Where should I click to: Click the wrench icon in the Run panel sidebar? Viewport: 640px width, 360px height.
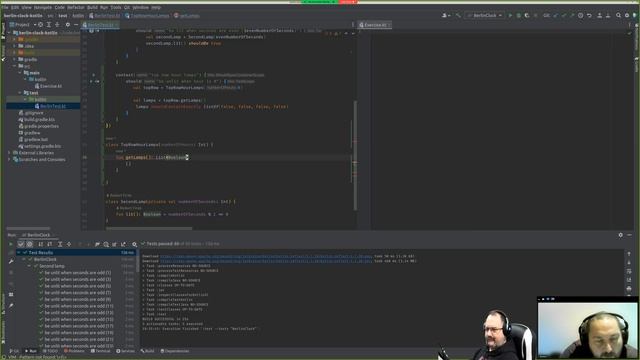point(11,261)
